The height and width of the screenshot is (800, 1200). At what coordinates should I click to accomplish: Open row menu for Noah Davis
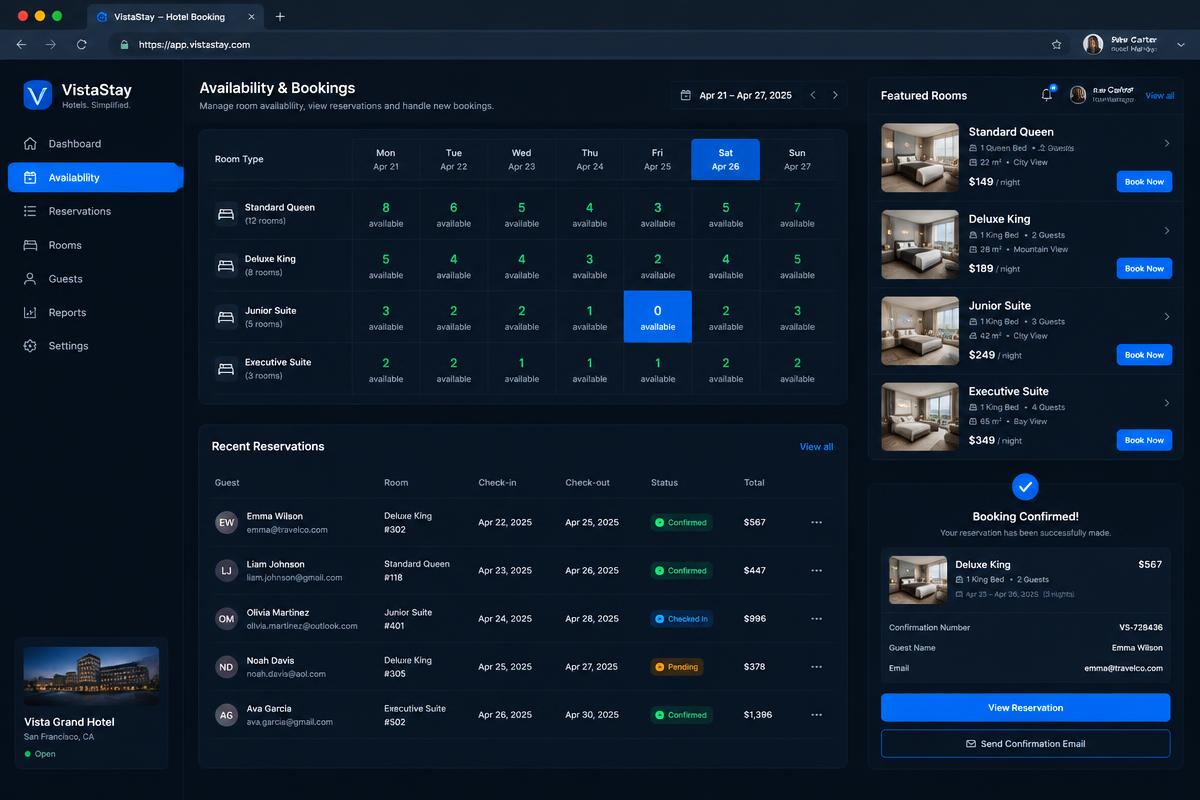816,666
